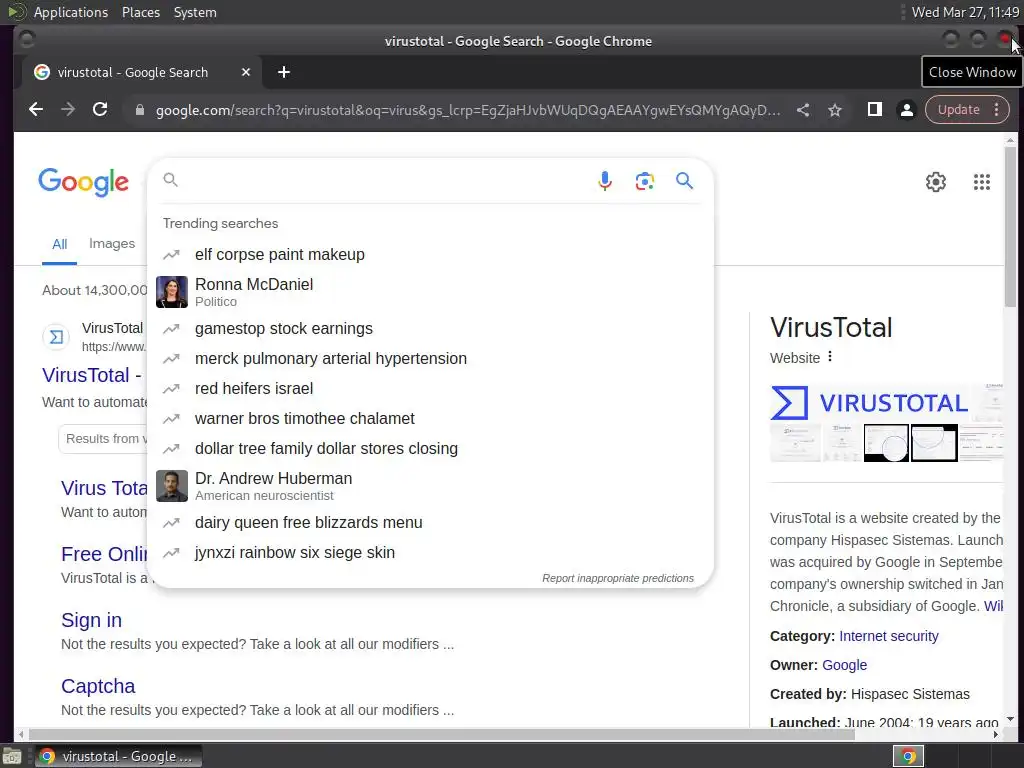Select the All results tab

tap(59, 244)
